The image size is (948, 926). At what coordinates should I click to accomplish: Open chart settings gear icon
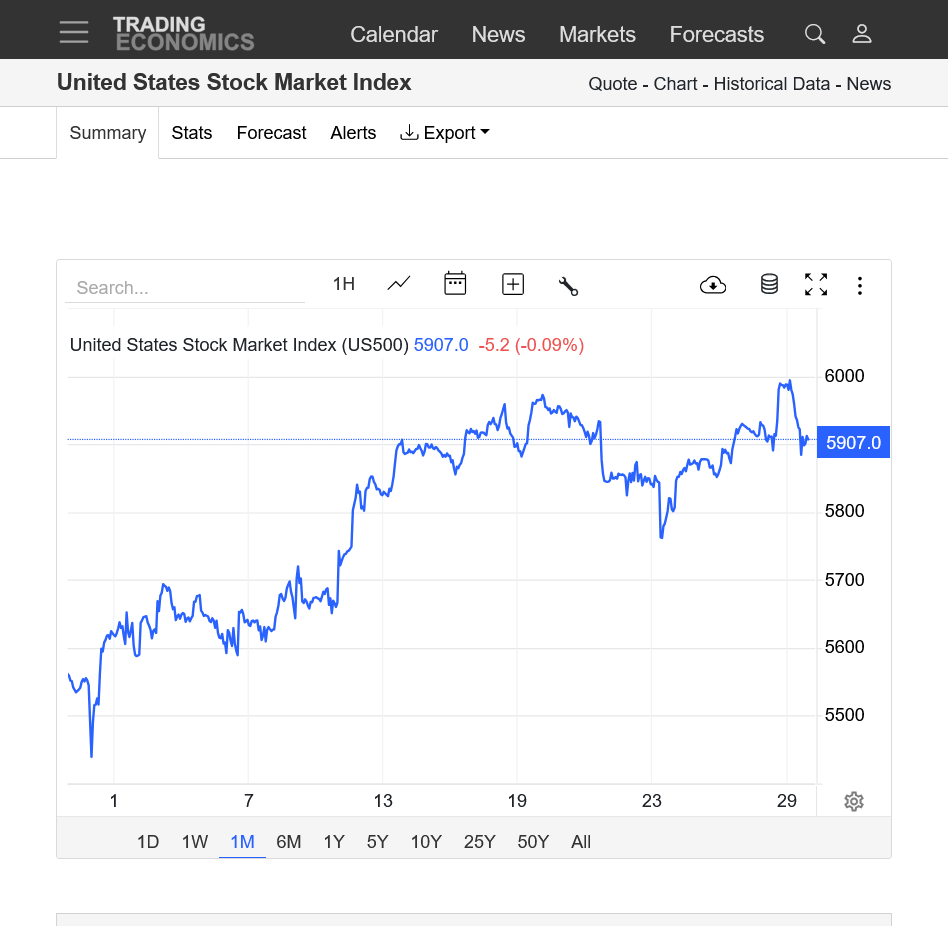click(854, 801)
